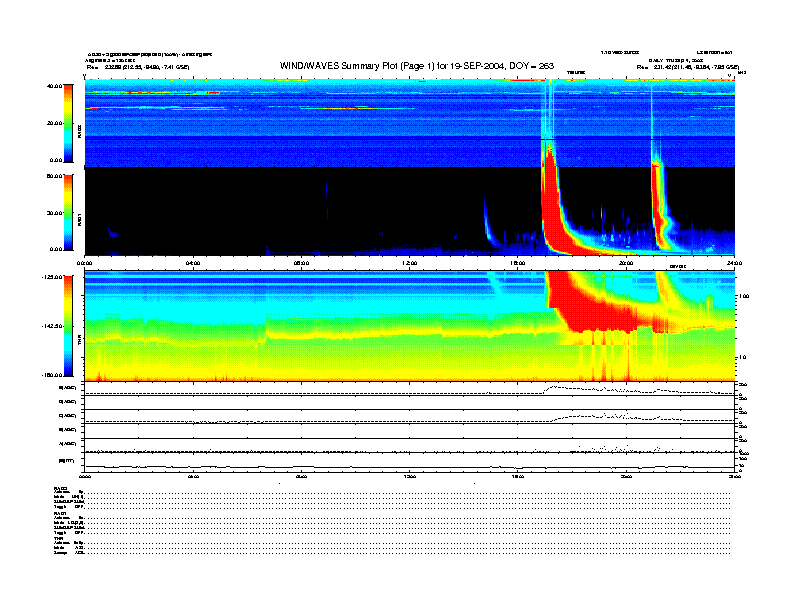This screenshot has width=792, height=612.
Task: Click the TNR status heading at bottom left
Action: 60,538
